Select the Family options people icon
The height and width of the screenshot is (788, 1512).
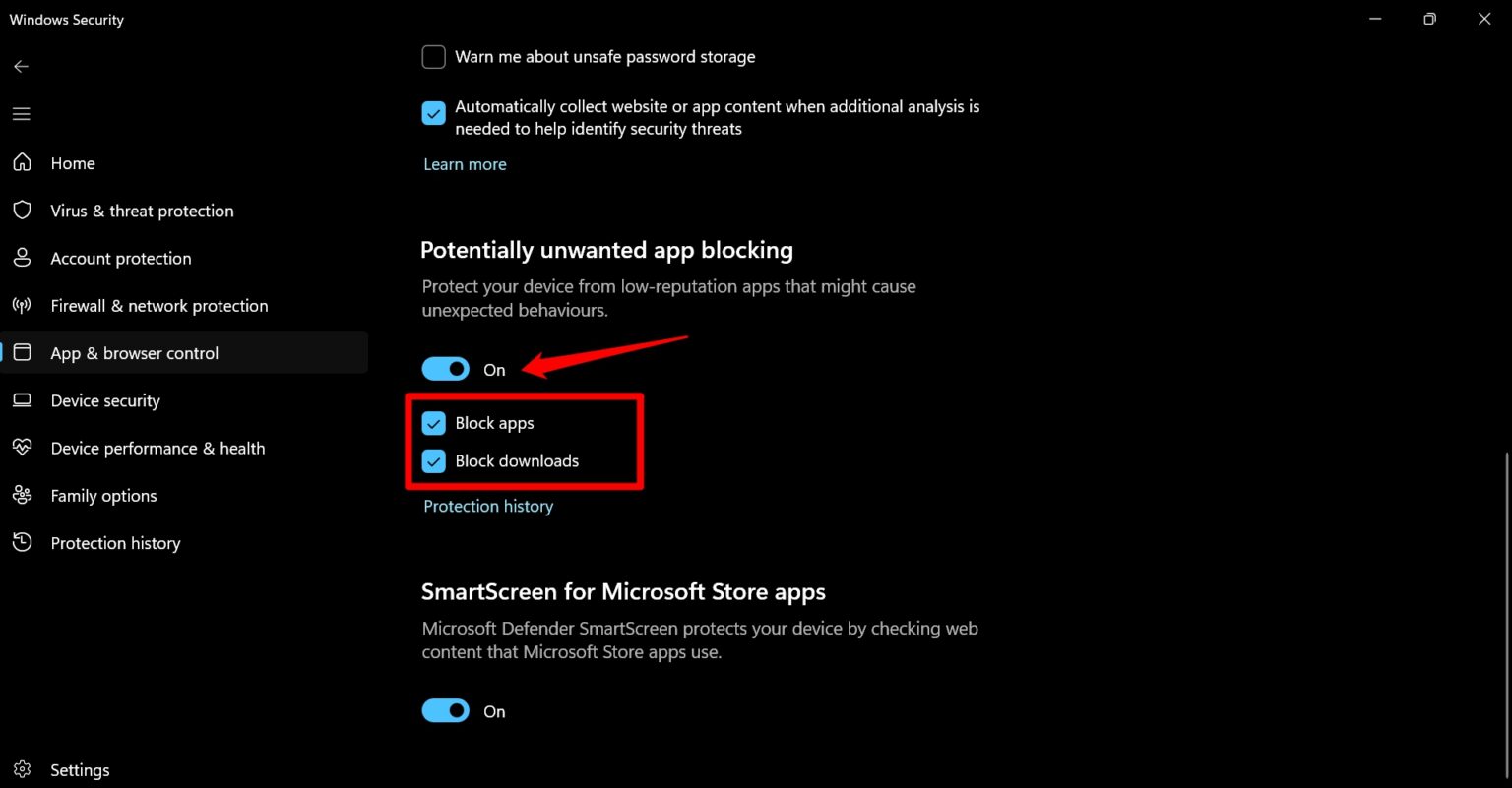(x=22, y=495)
